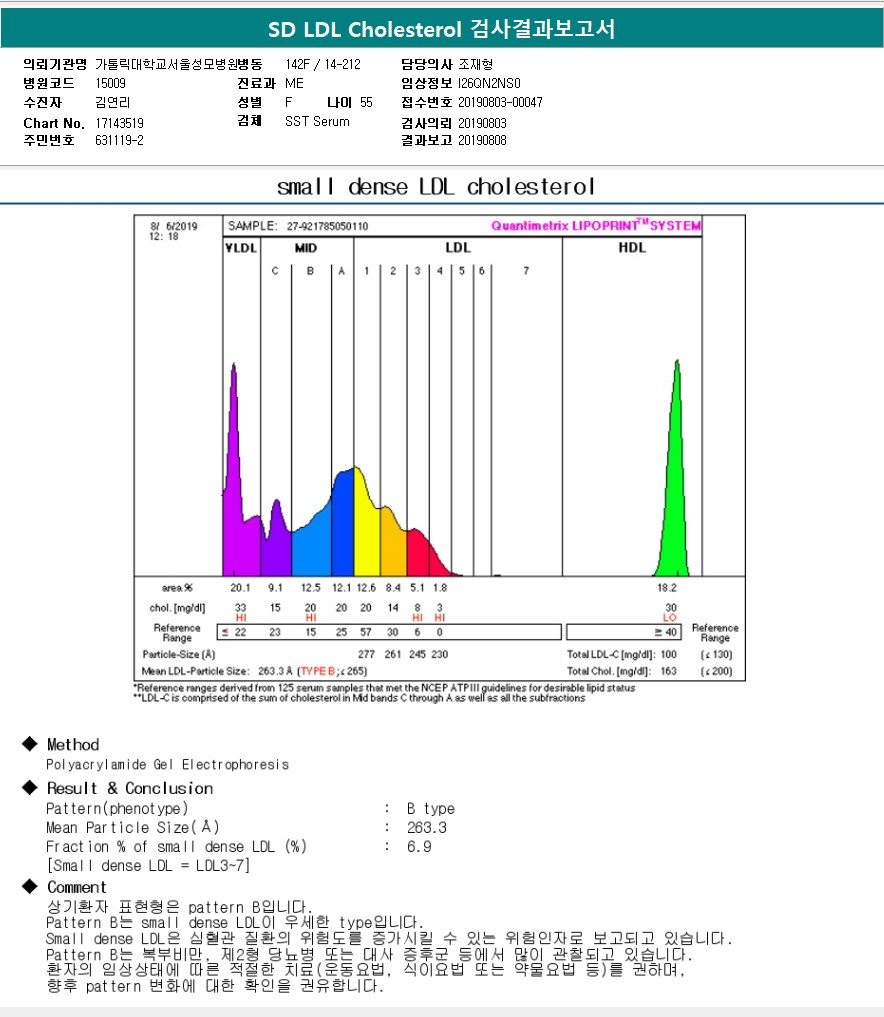The width and height of the screenshot is (884, 1017).
Task: Click the '의뢰기관명' field label
Action: click(55, 64)
